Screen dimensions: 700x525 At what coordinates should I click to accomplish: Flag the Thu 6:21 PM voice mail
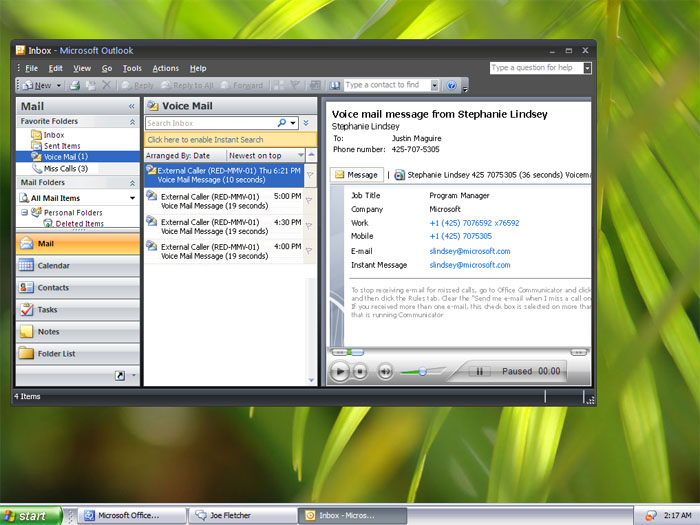tap(309, 175)
